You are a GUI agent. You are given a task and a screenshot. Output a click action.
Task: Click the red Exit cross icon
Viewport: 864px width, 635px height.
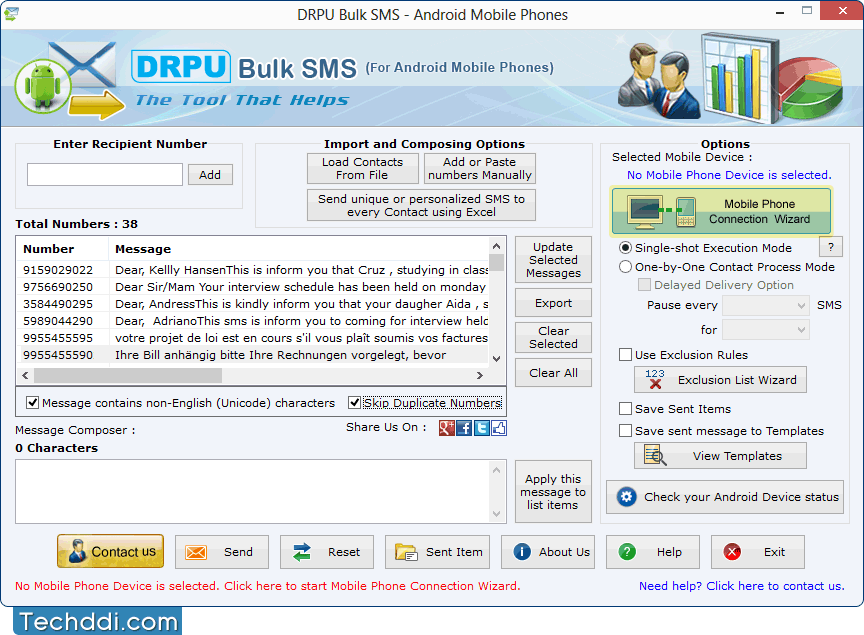tap(732, 552)
